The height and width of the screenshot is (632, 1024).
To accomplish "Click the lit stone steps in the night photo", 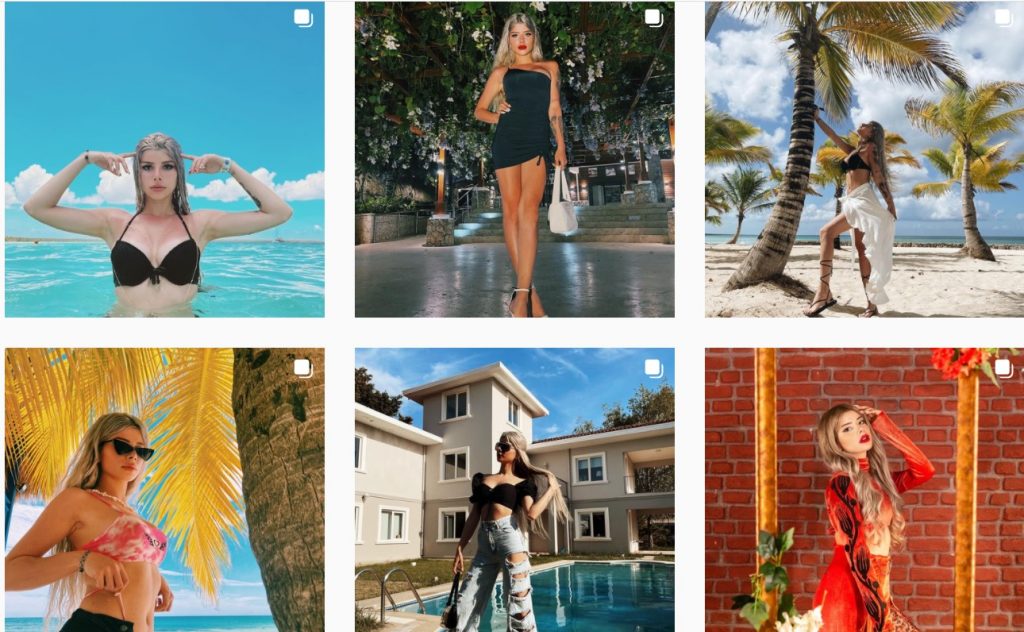I will click(562, 223).
